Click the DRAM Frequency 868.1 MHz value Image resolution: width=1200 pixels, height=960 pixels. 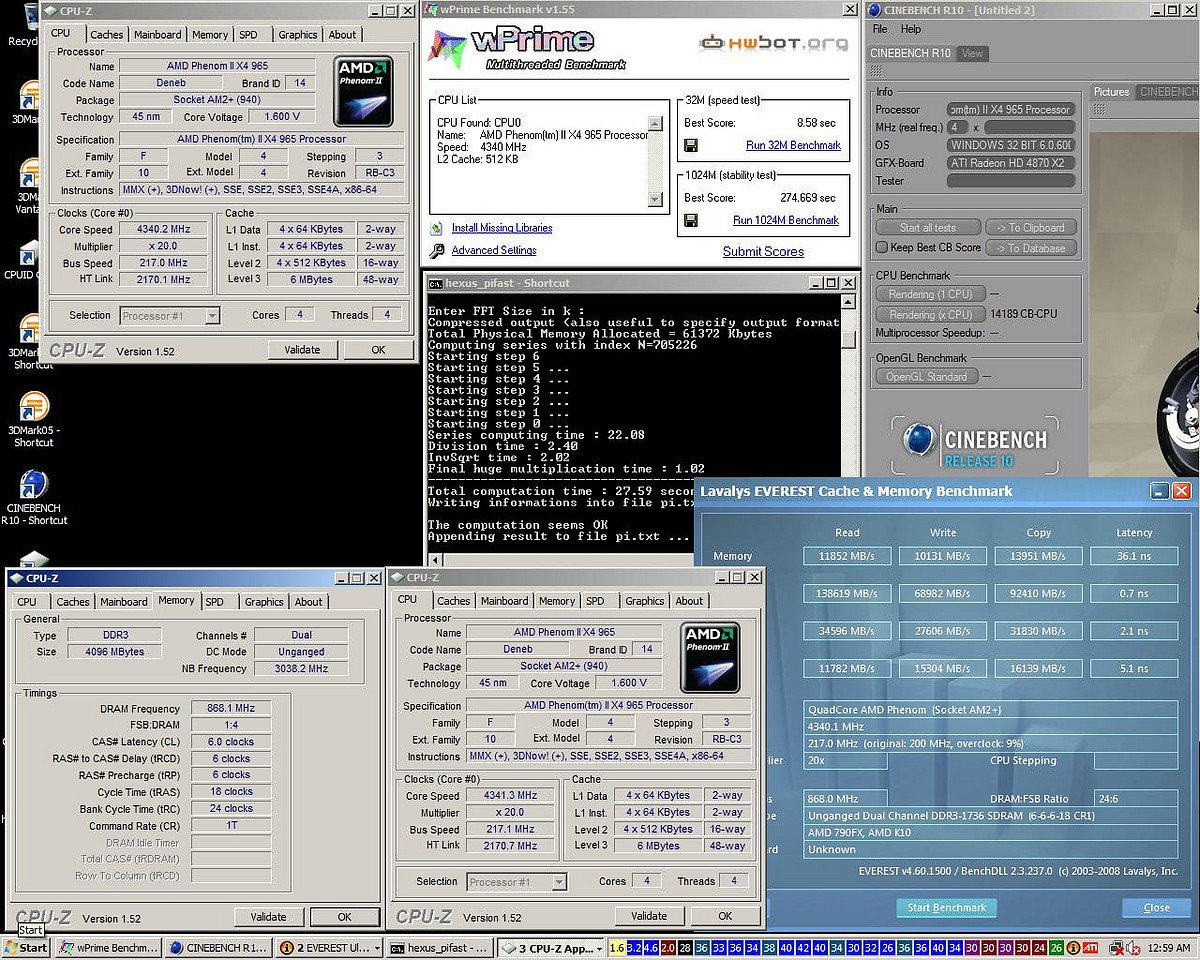tap(231, 708)
